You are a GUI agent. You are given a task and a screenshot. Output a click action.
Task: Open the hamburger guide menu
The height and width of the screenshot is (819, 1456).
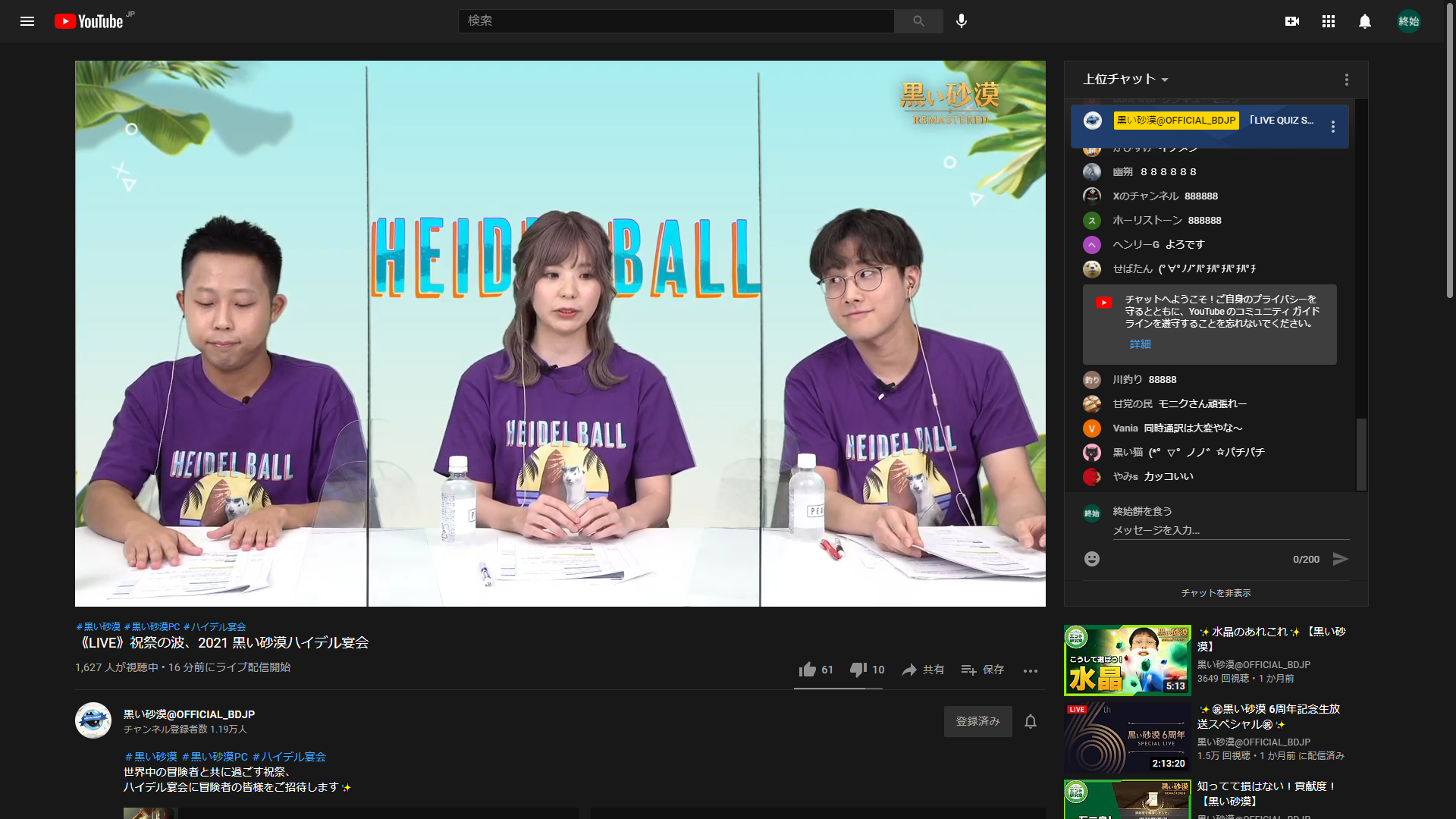tap(27, 21)
